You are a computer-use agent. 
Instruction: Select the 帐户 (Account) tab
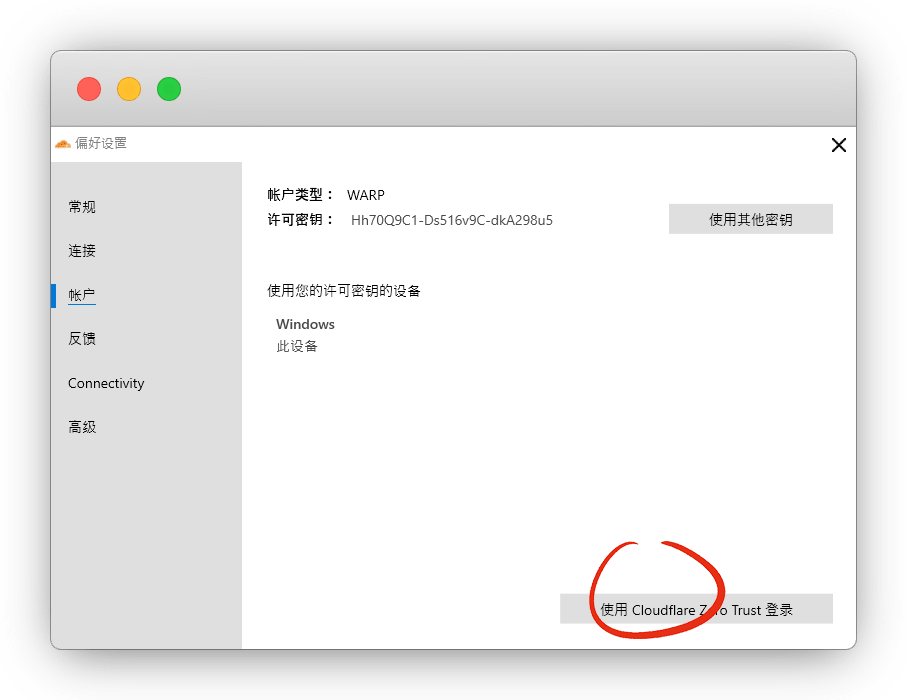82,295
